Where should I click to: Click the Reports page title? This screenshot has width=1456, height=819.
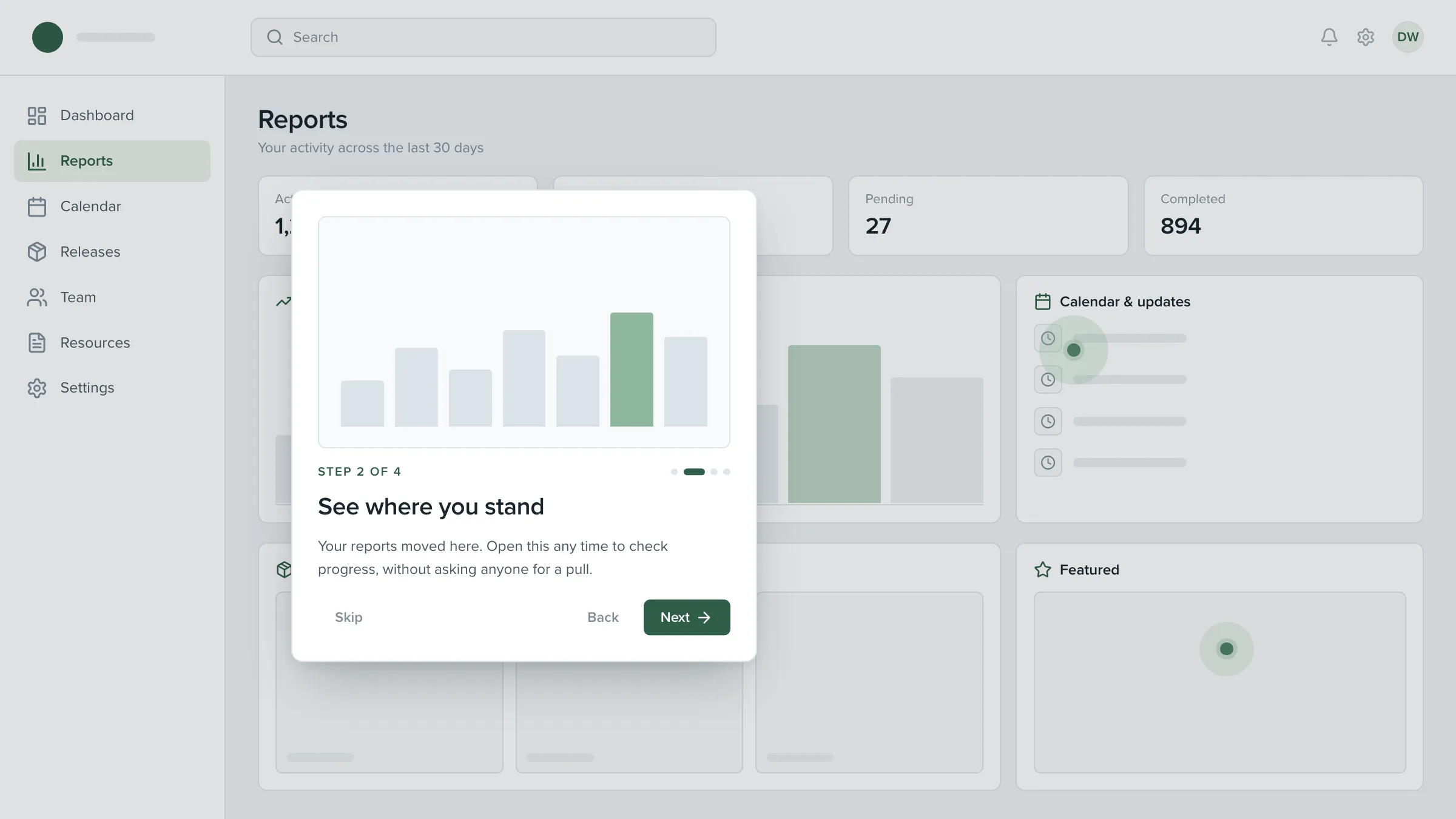(303, 120)
